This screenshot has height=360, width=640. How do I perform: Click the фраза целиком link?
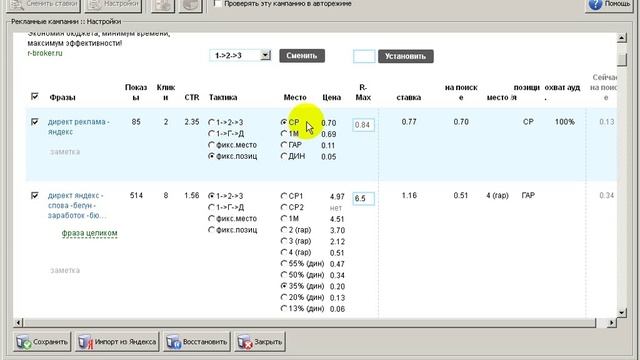coord(89,233)
